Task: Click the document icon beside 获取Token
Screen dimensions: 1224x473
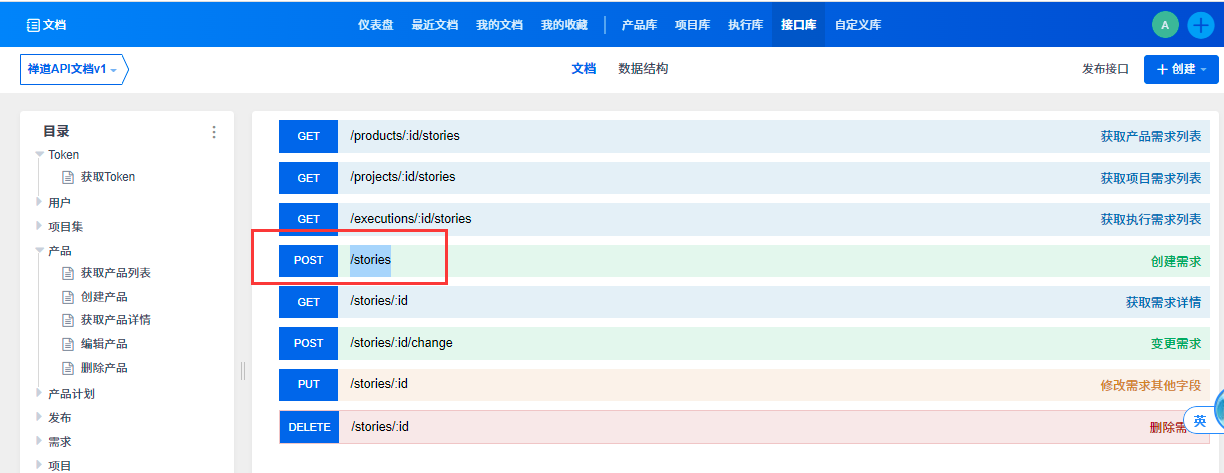Action: [68, 177]
